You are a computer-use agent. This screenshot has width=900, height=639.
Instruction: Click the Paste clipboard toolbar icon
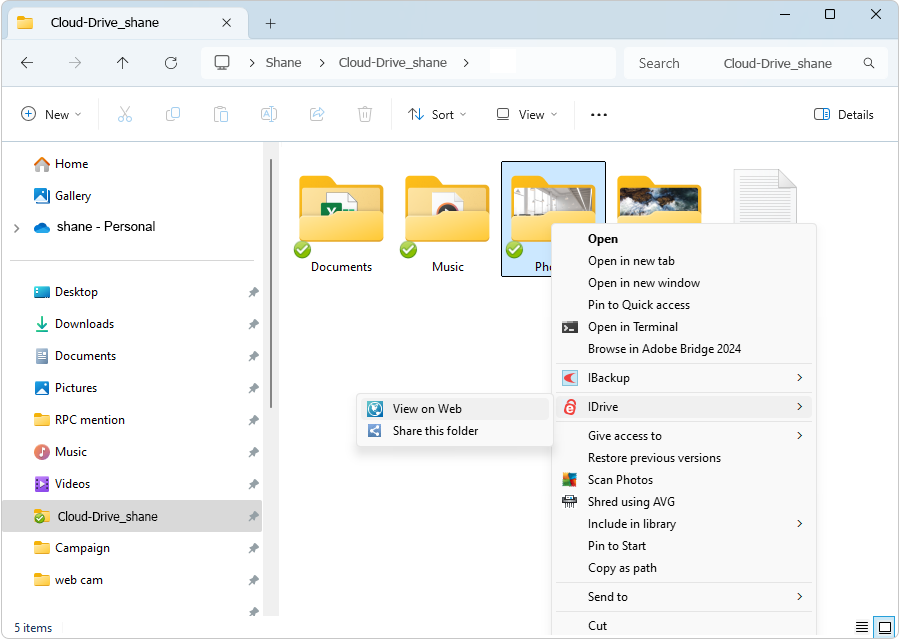click(x=221, y=114)
